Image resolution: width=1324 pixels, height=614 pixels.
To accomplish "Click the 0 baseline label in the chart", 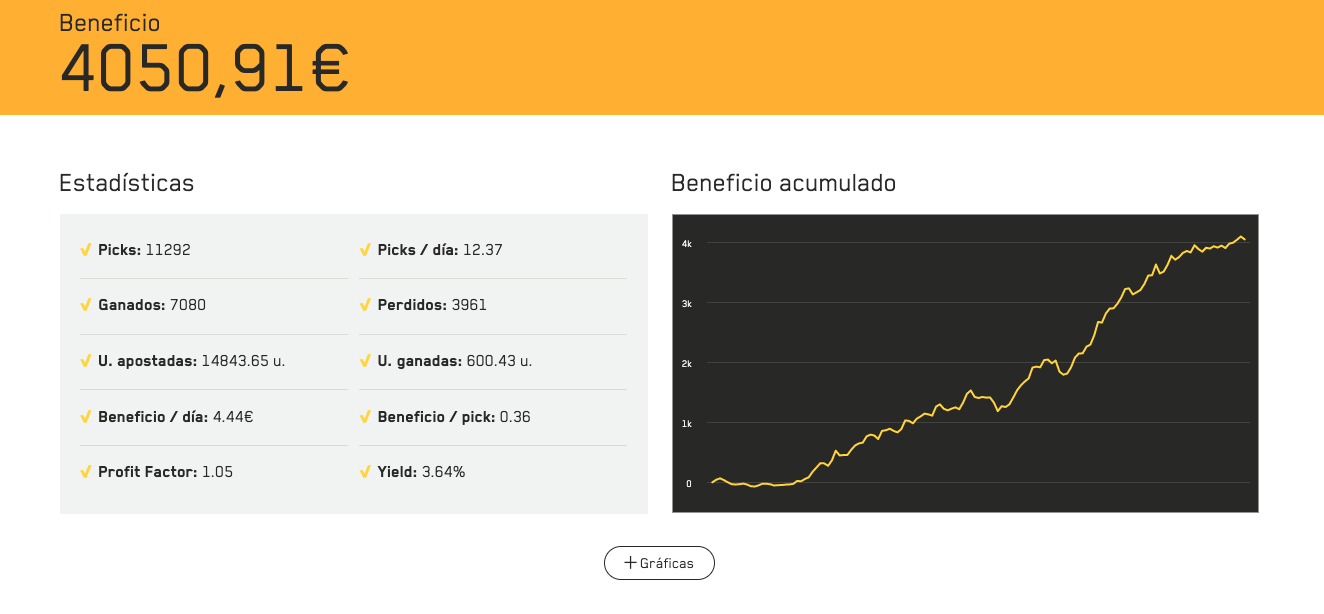I will [x=688, y=483].
